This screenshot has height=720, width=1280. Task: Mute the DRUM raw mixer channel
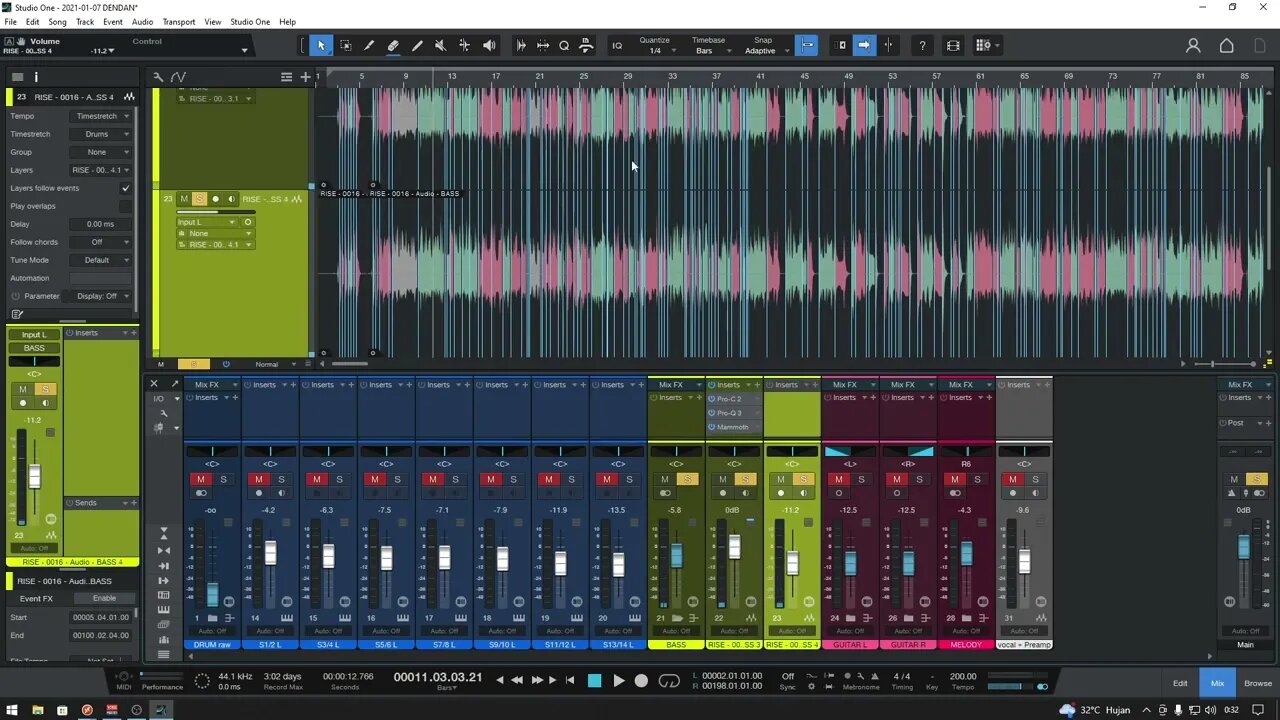201,480
